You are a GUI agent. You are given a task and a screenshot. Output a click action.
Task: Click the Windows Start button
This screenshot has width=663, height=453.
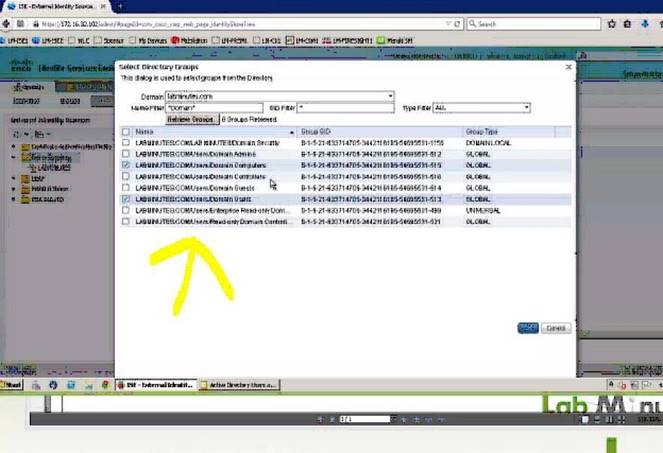tap(11, 385)
